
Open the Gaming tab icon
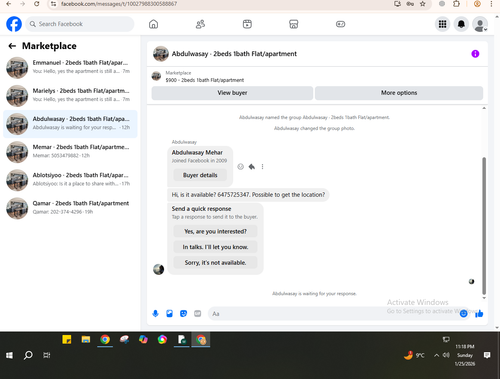[x=340, y=24]
